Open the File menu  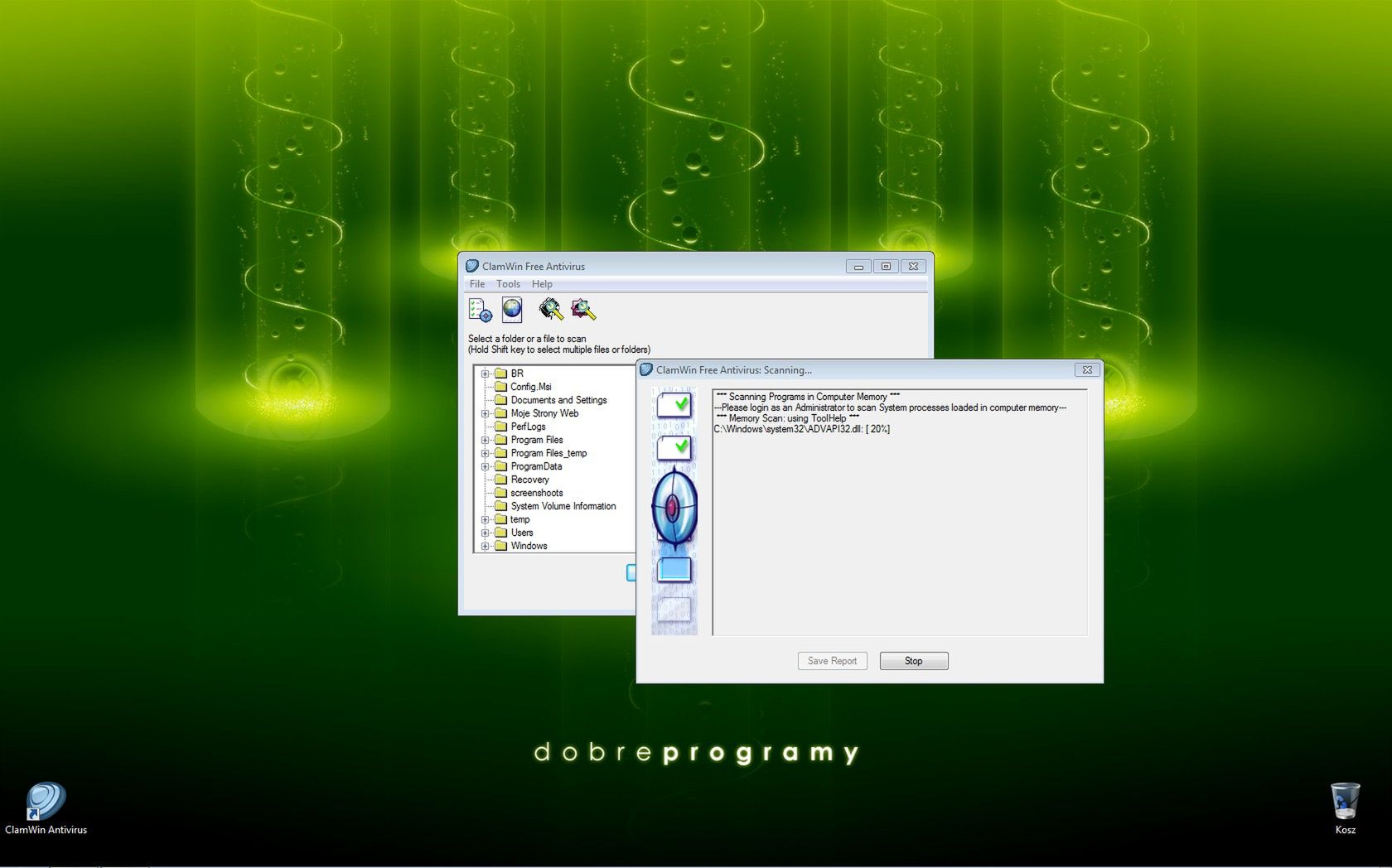click(x=477, y=284)
